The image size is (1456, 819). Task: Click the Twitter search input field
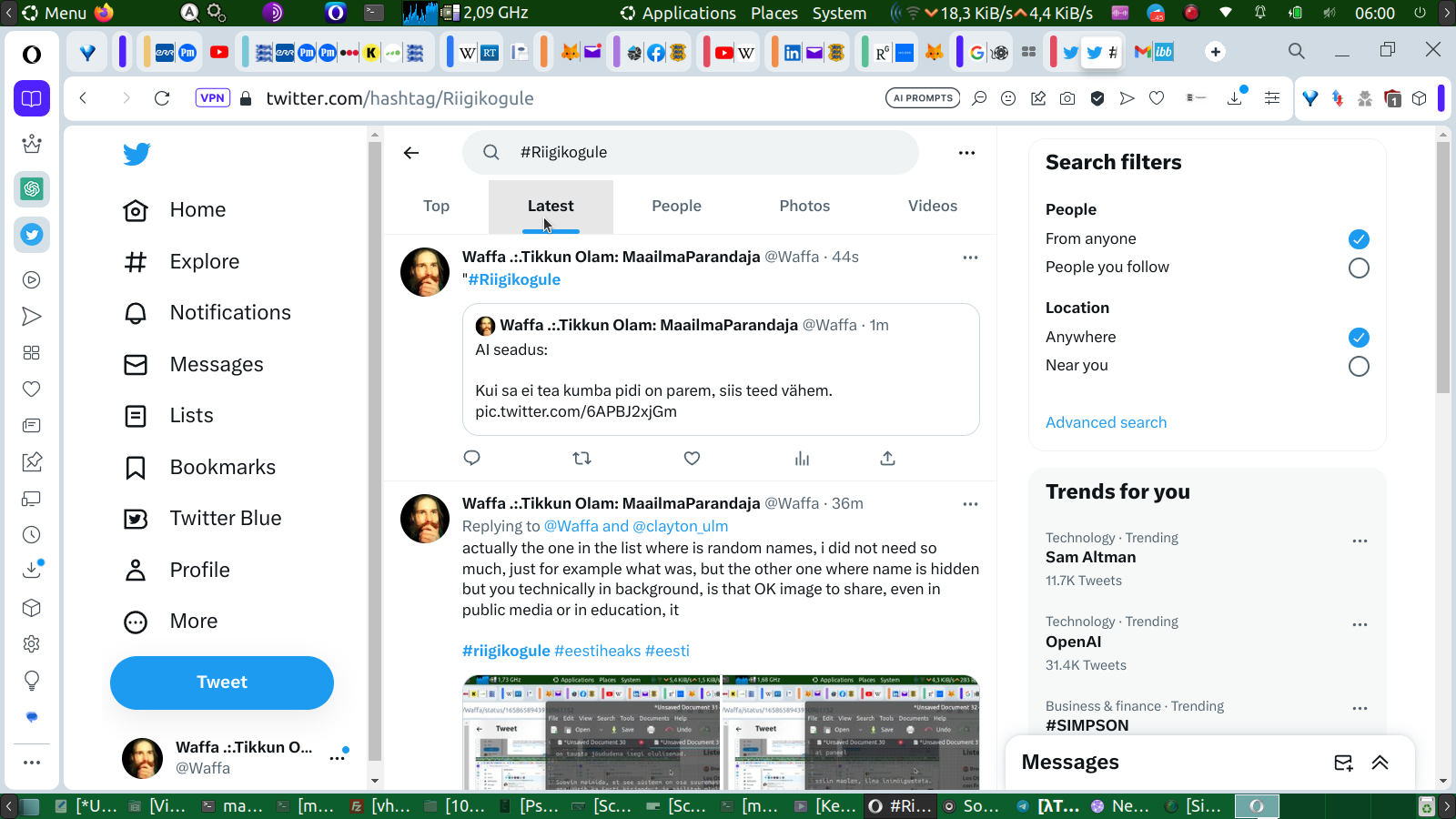[x=691, y=153]
